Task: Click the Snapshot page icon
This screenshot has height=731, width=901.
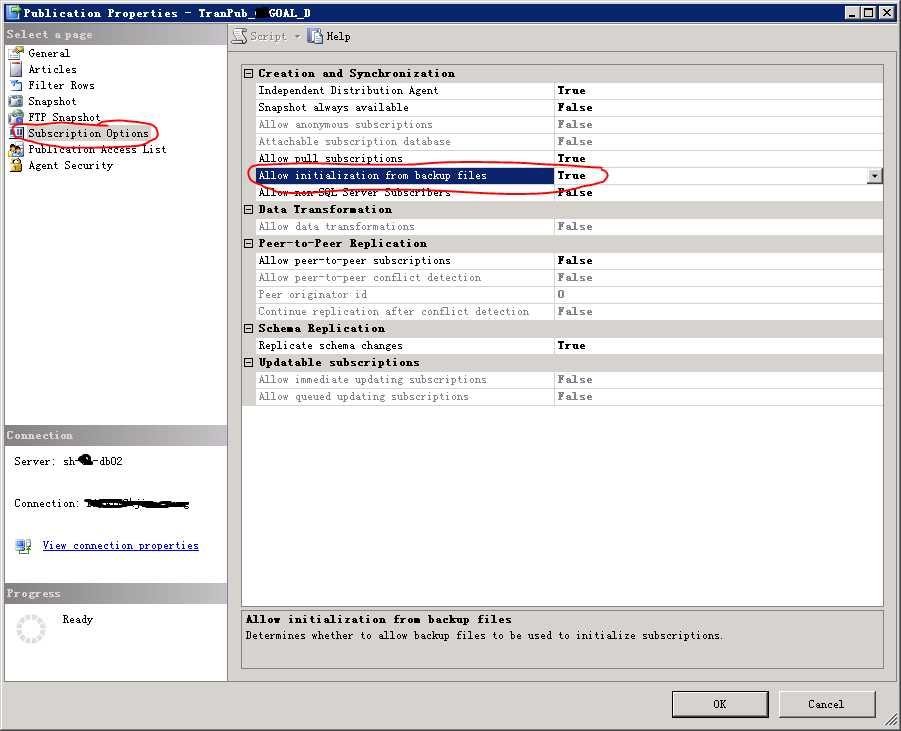Action: 16,102
